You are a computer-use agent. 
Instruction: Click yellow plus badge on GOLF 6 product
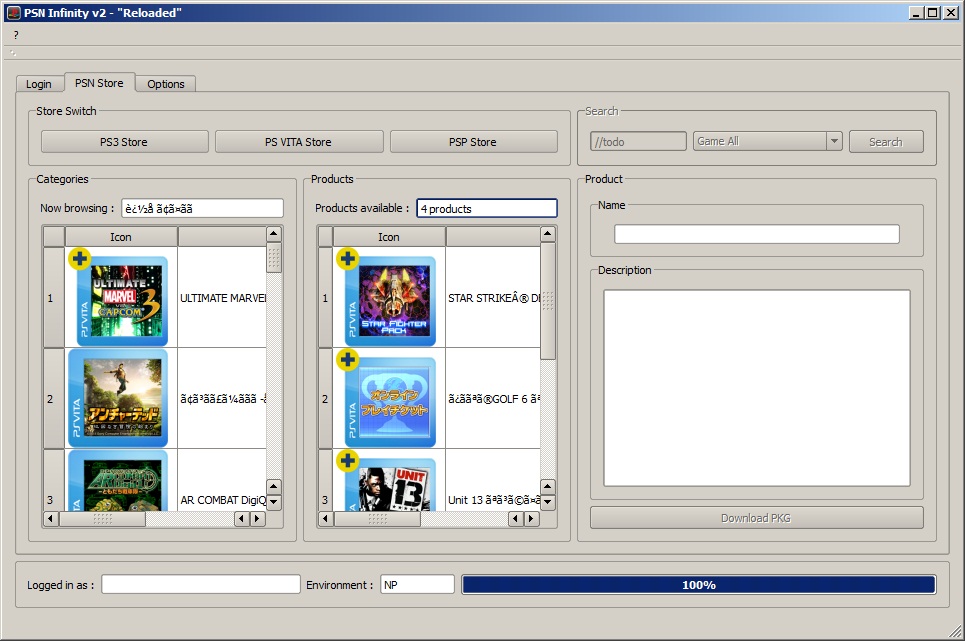[x=348, y=359]
